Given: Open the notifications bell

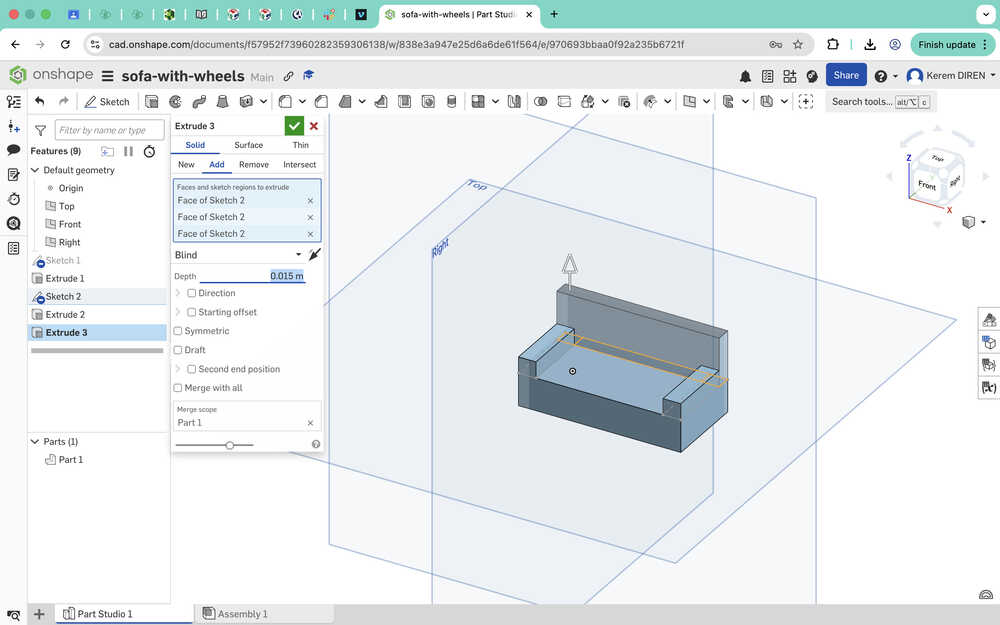Looking at the screenshot, I should tap(745, 76).
